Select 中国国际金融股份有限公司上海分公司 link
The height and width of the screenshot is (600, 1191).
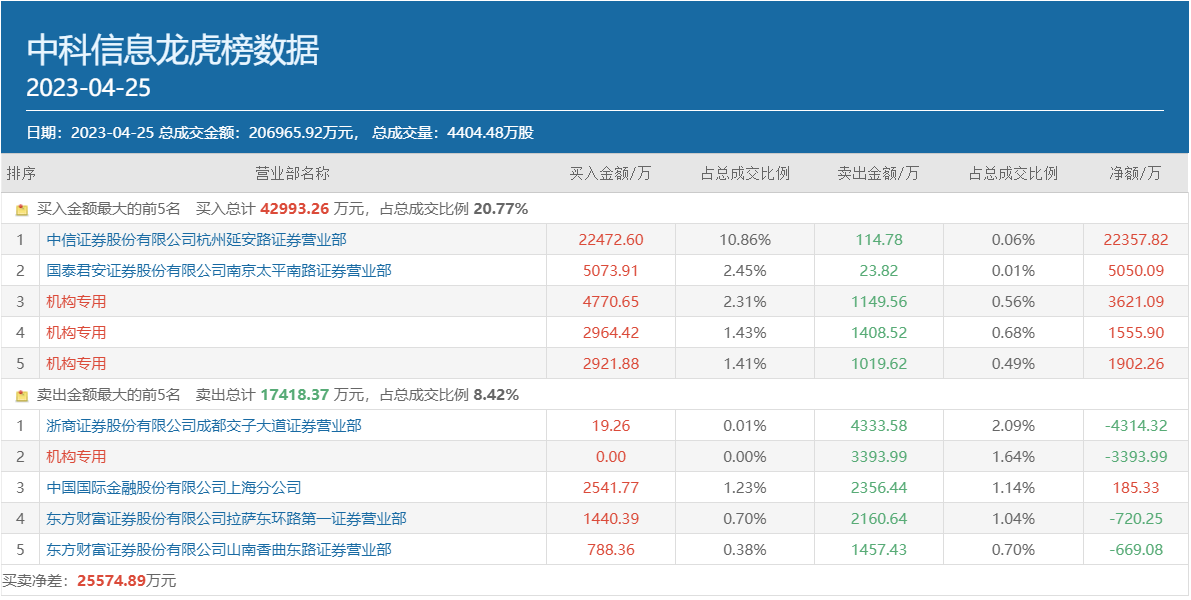click(x=174, y=488)
